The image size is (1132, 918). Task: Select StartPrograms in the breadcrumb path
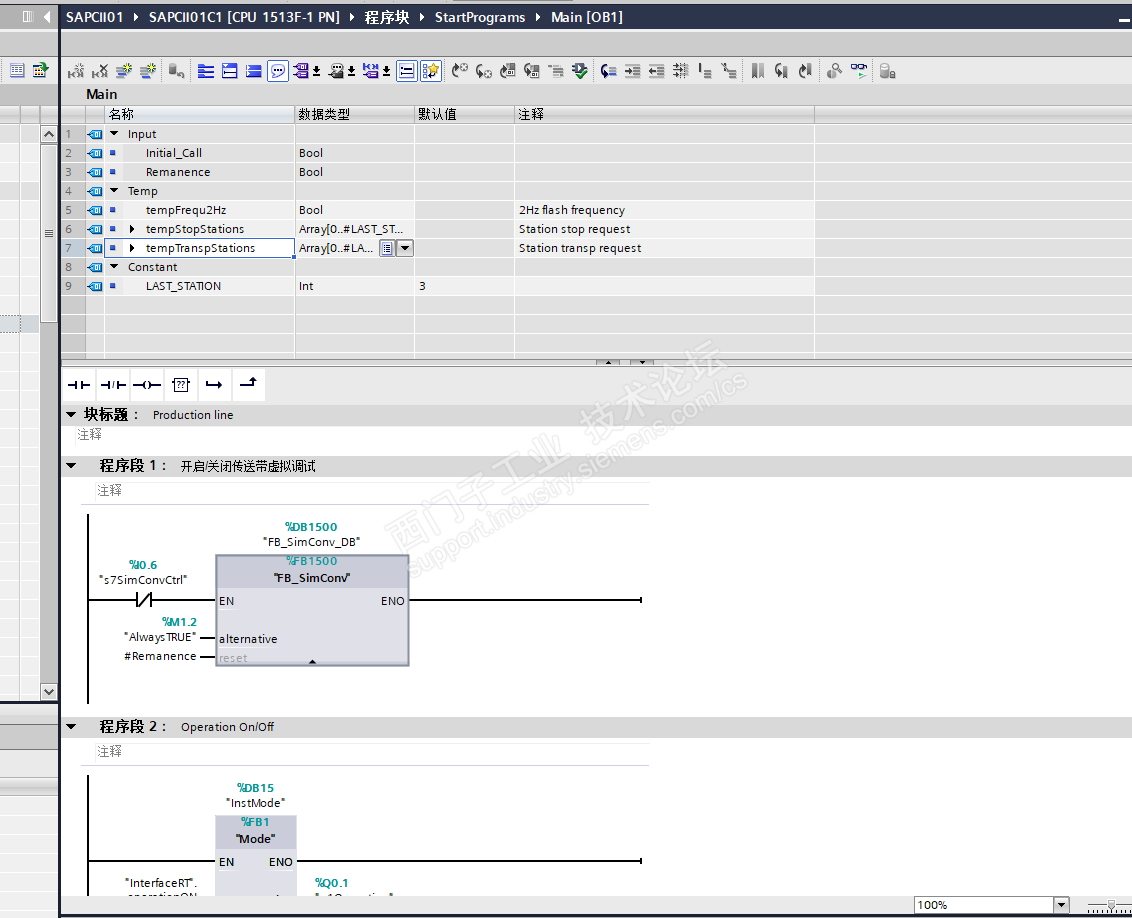coord(480,17)
